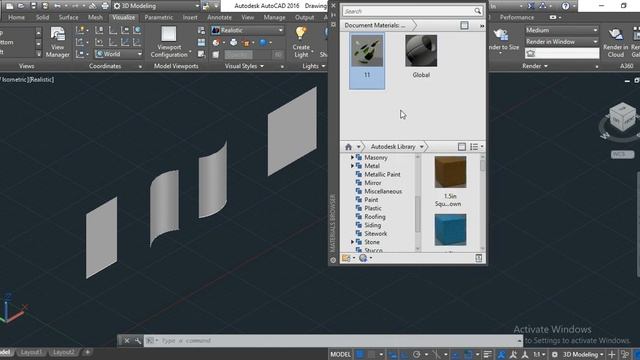Click the ViewCube in the viewport
This screenshot has width=640, height=360.
pos(622,117)
